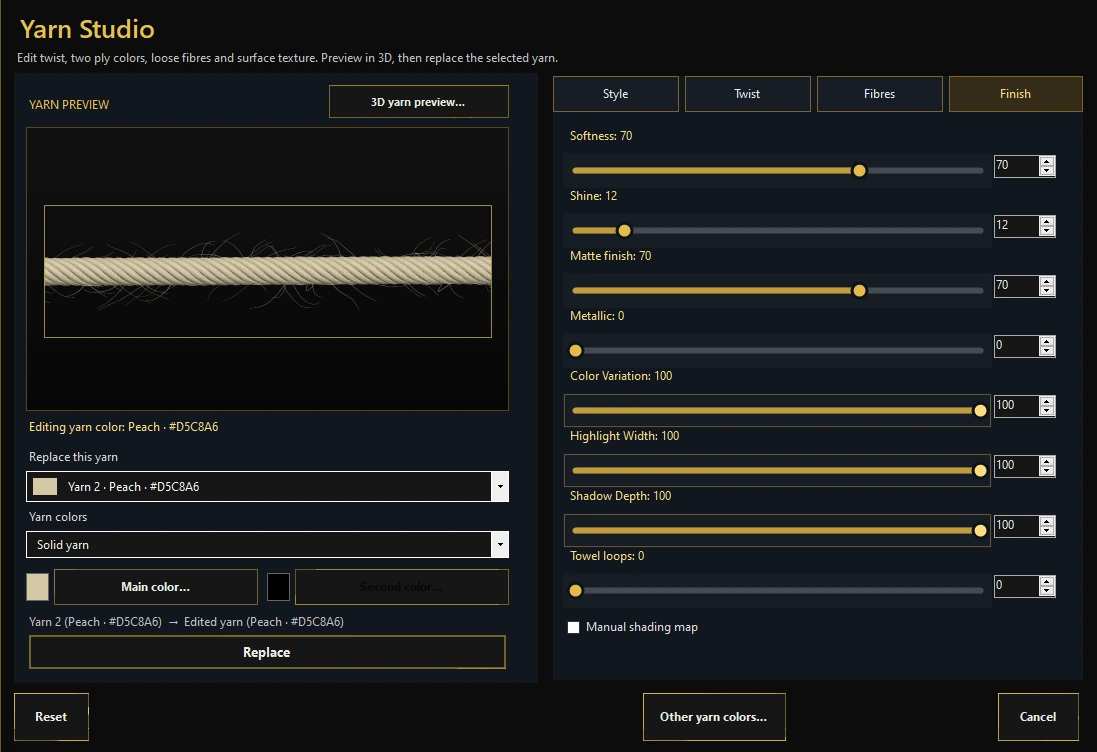Click the Shadow Depth value field

[1017, 526]
